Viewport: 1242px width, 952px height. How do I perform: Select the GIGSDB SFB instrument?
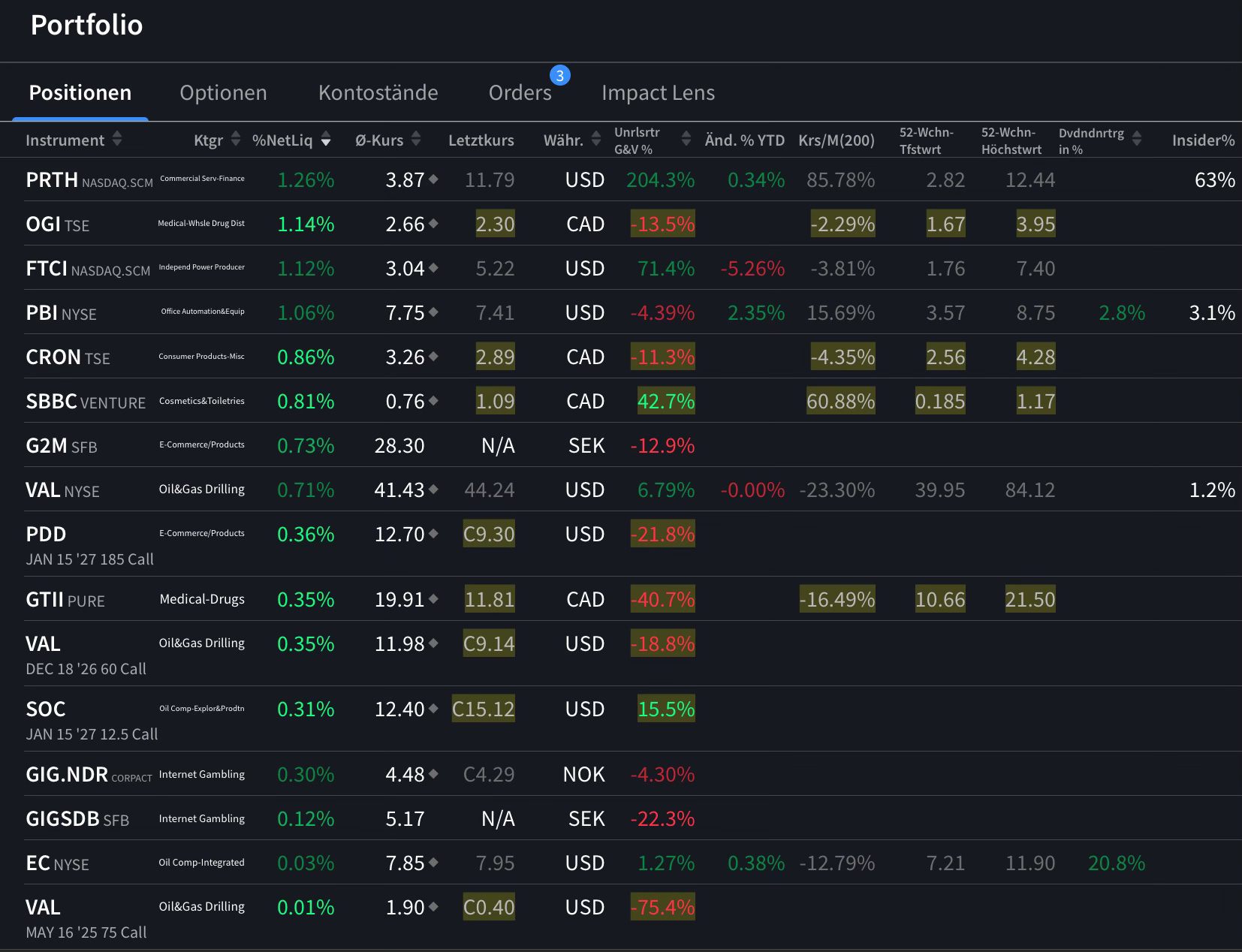tap(77, 819)
